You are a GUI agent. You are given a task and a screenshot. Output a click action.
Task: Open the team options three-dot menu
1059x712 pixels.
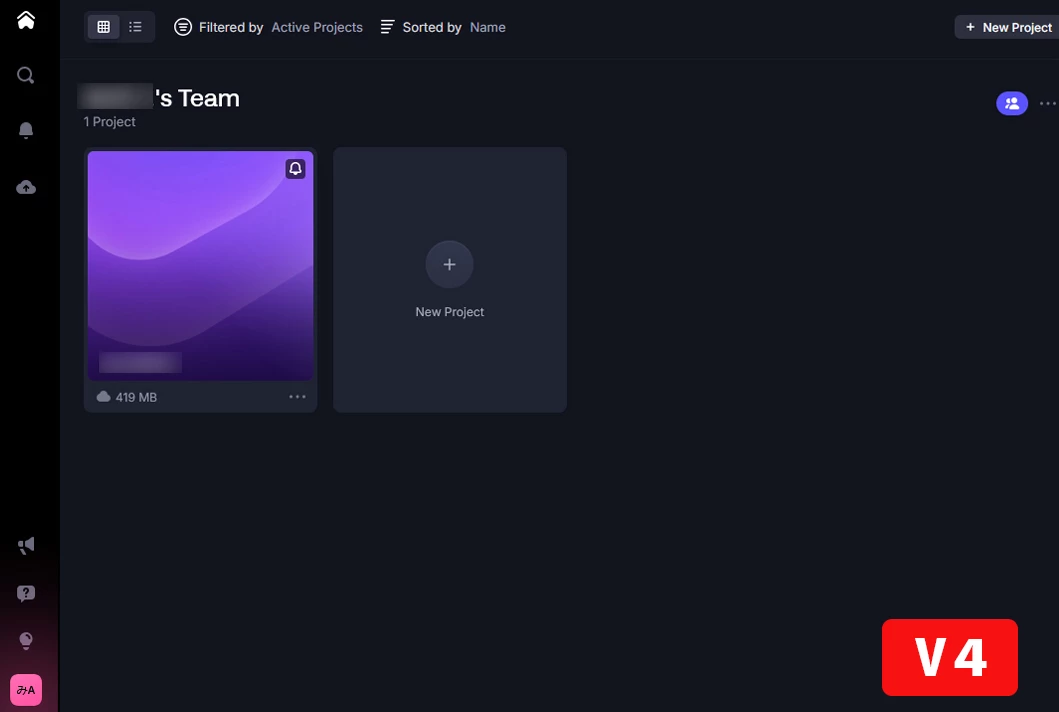point(1048,103)
